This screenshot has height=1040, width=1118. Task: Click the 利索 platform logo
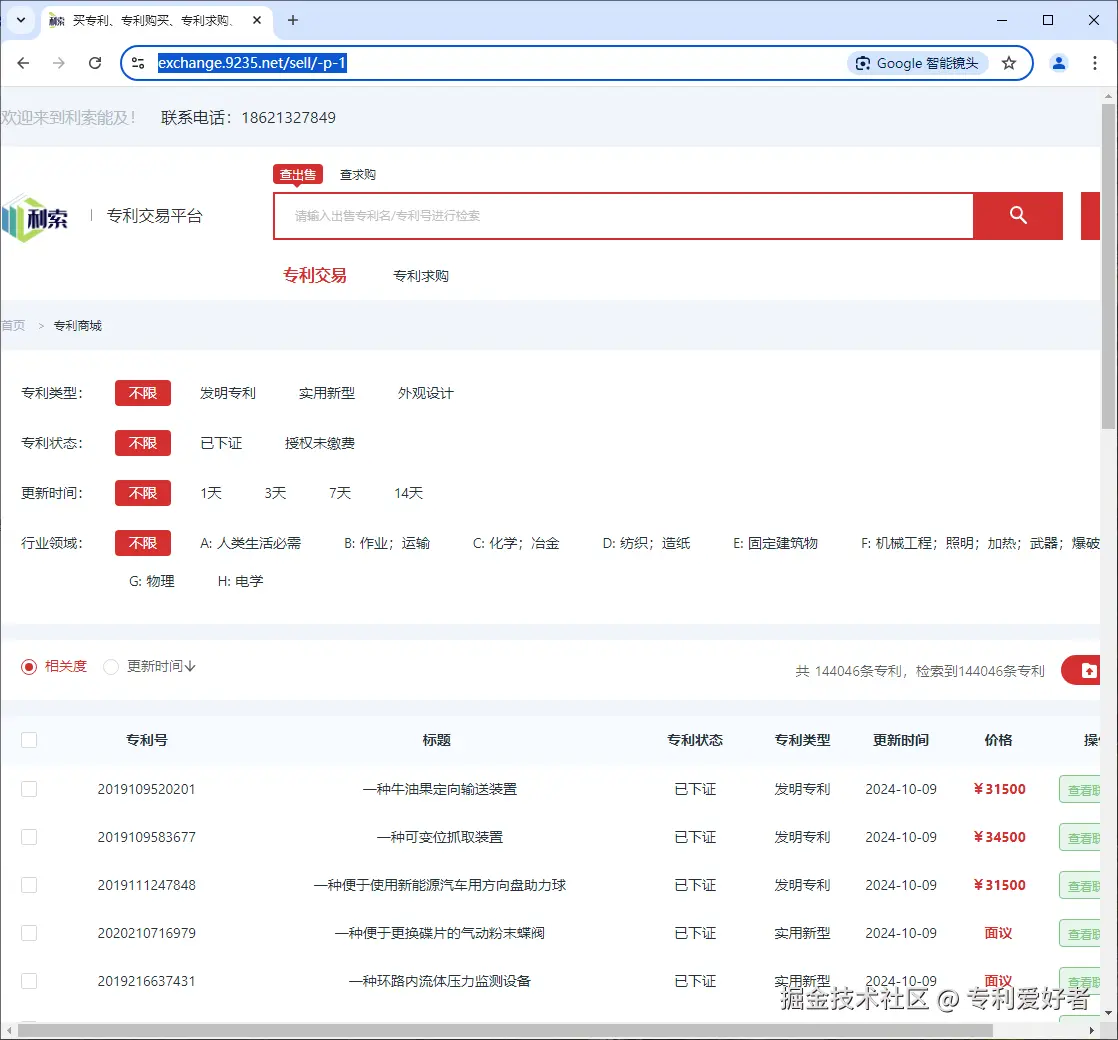point(36,215)
